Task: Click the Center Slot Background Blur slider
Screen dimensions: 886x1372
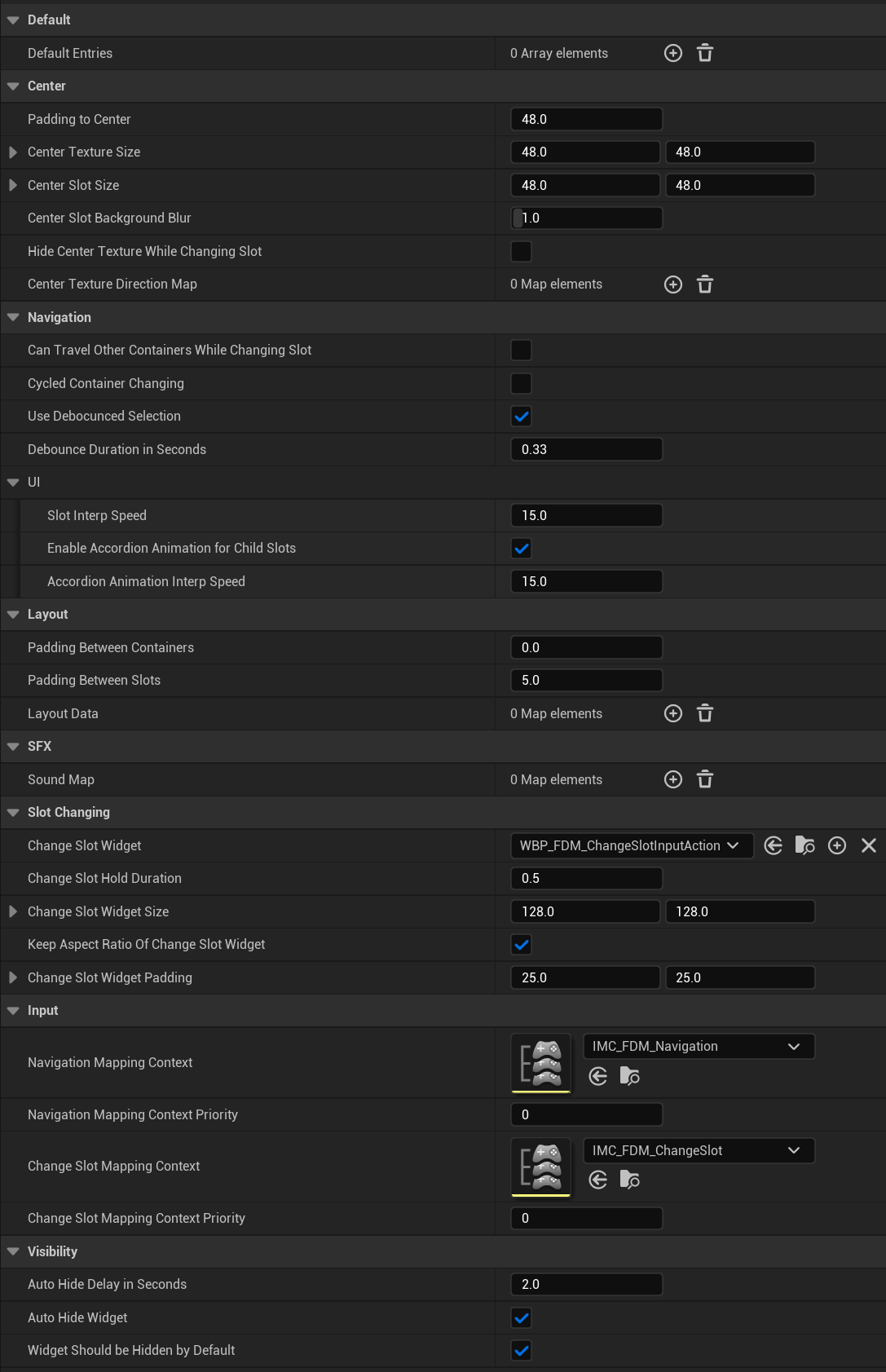Action: point(586,218)
